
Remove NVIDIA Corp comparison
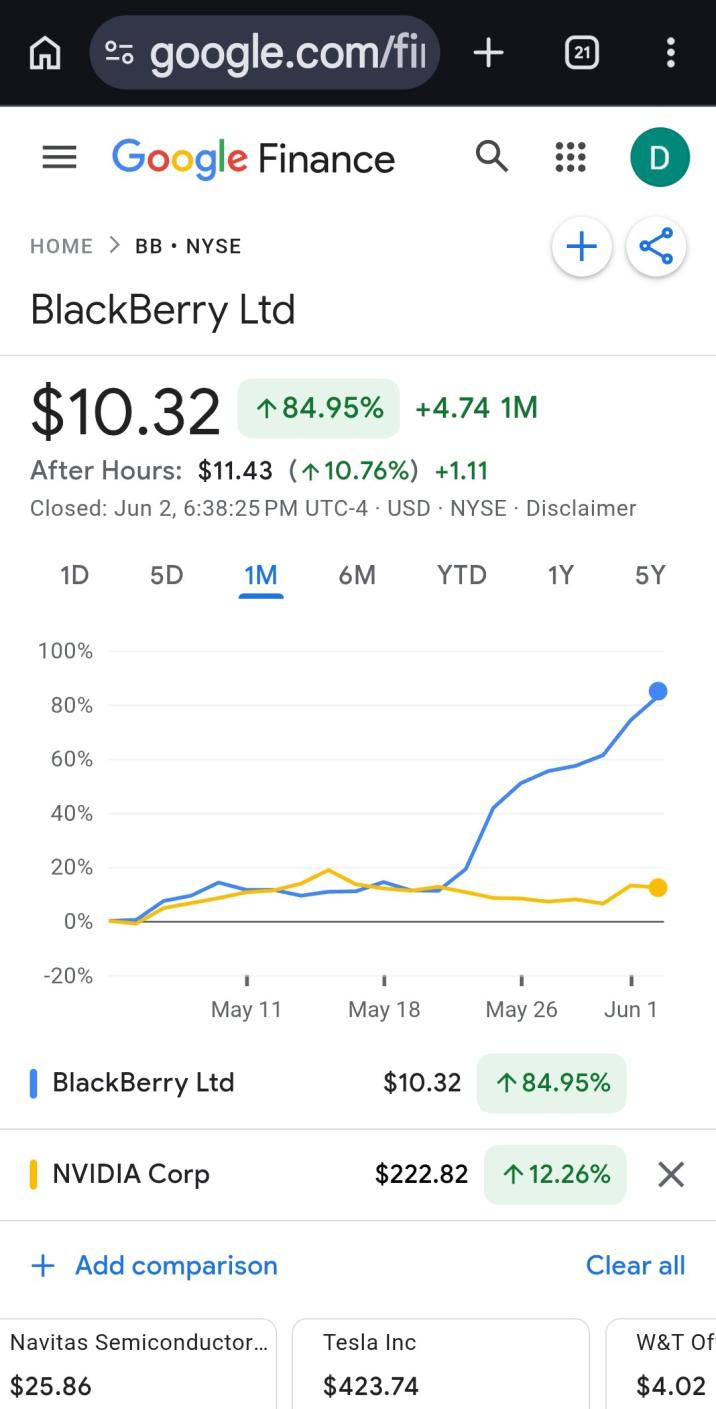(x=671, y=1175)
